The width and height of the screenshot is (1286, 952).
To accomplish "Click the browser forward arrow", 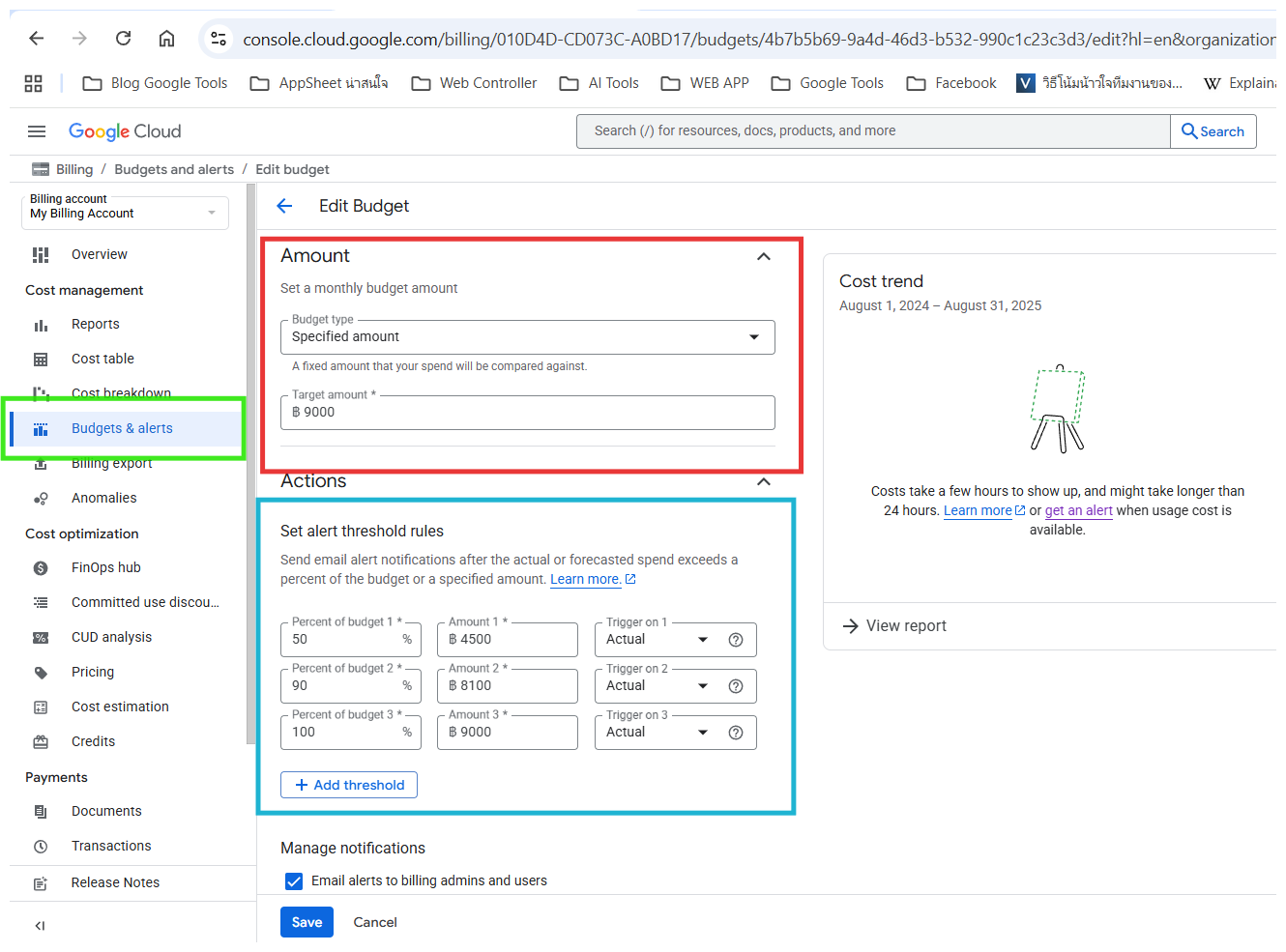I will pos(80,39).
